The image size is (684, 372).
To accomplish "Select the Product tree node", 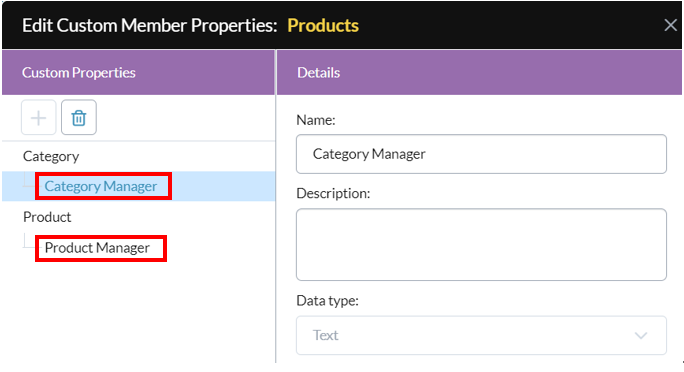I will click(47, 217).
